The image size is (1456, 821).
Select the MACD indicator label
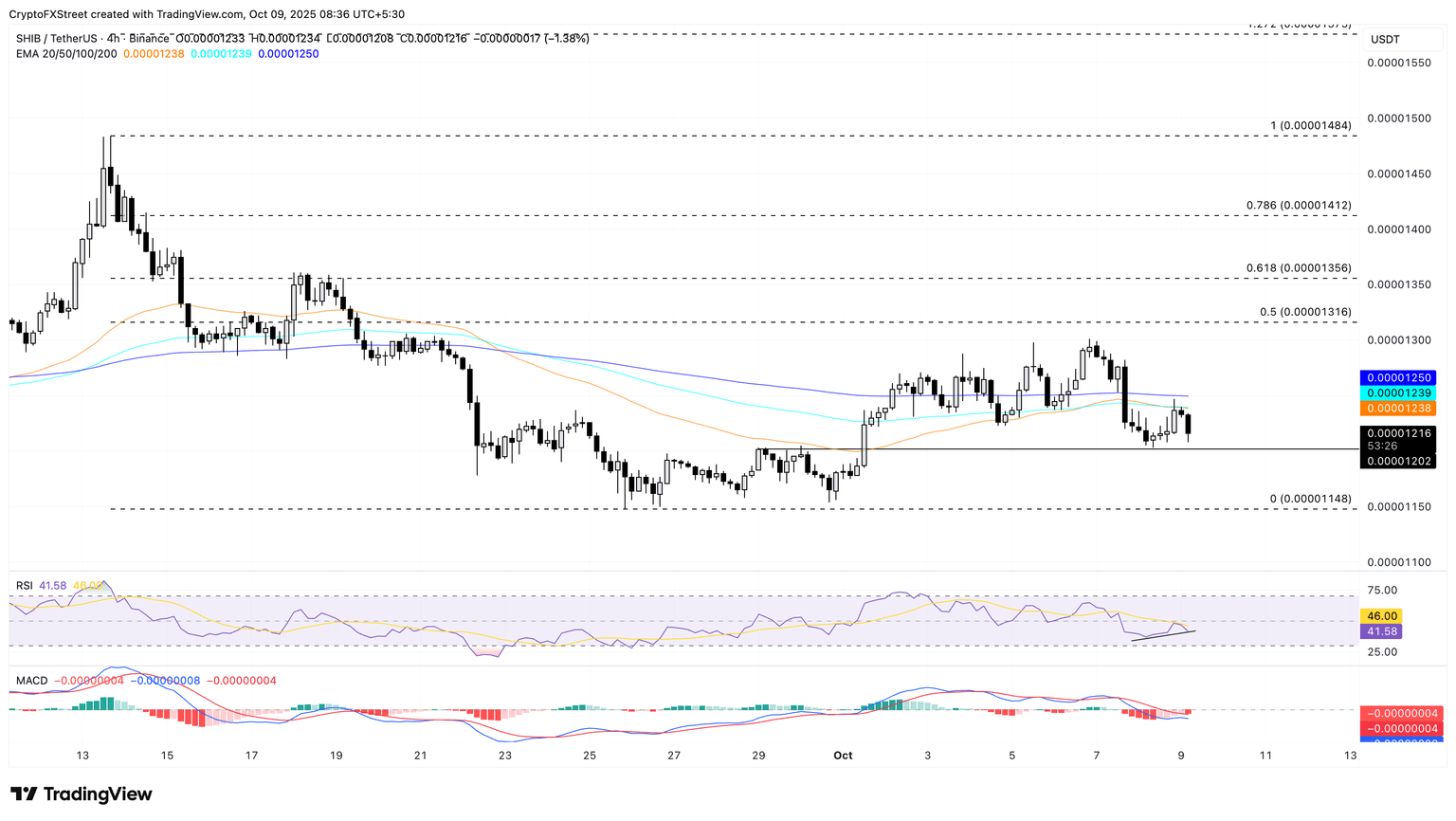pyautogui.click(x=29, y=680)
